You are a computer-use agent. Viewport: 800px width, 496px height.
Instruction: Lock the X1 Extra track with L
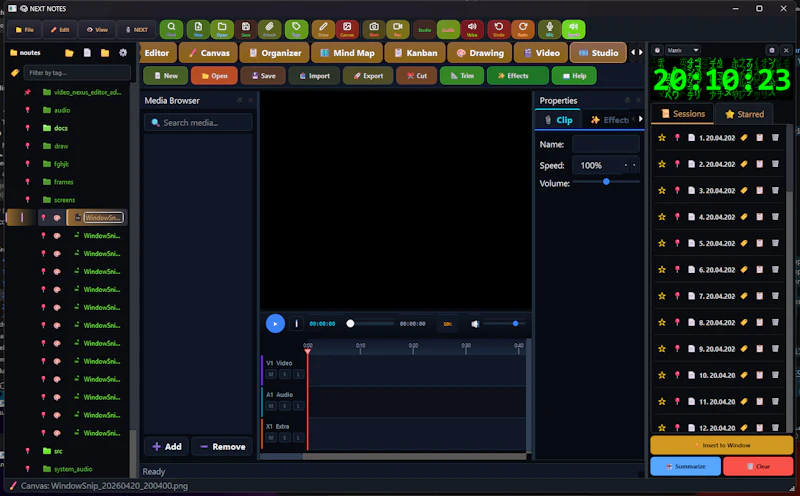pos(298,438)
